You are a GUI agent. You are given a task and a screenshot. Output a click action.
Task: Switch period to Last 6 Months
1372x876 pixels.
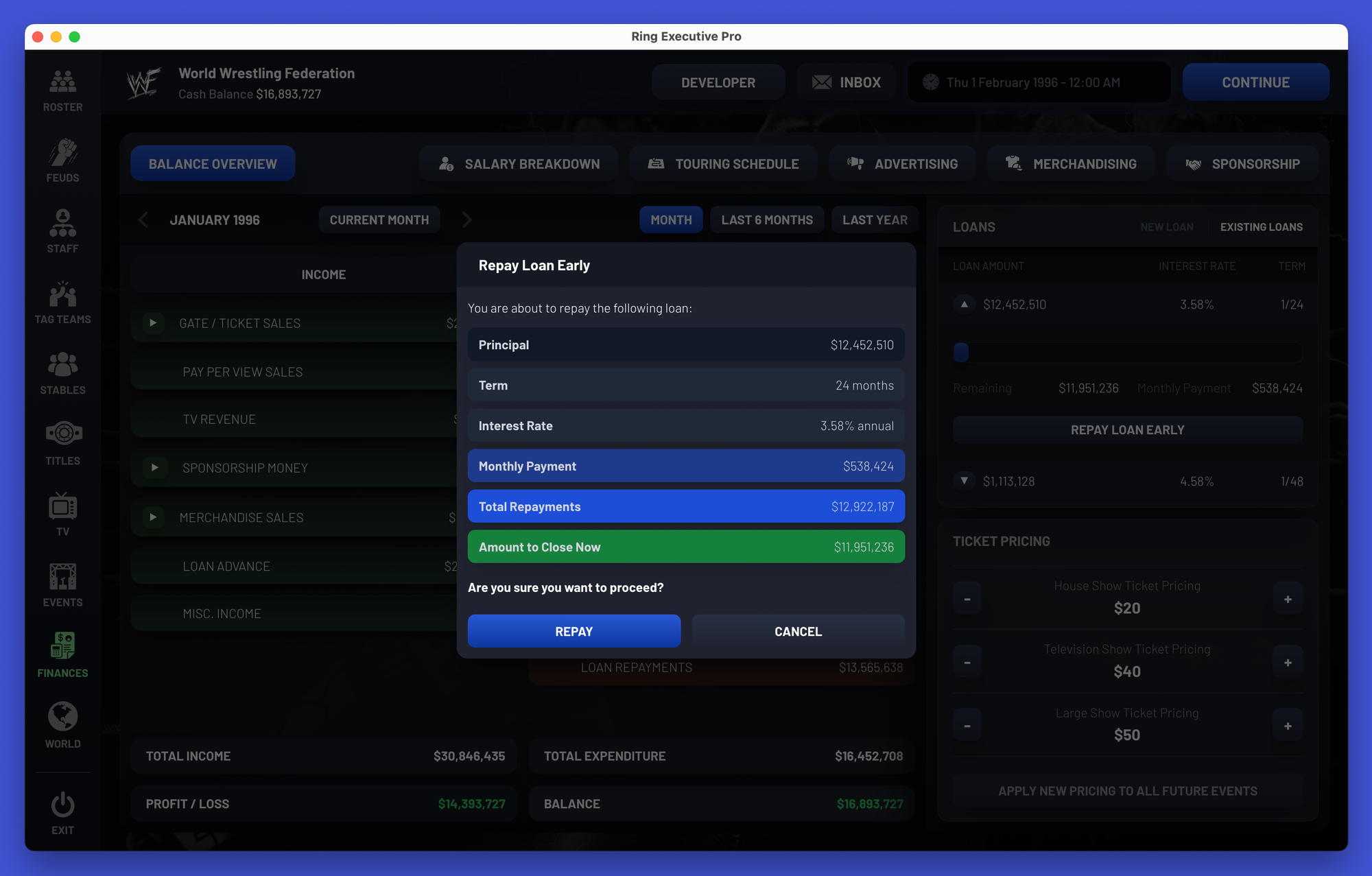(766, 220)
